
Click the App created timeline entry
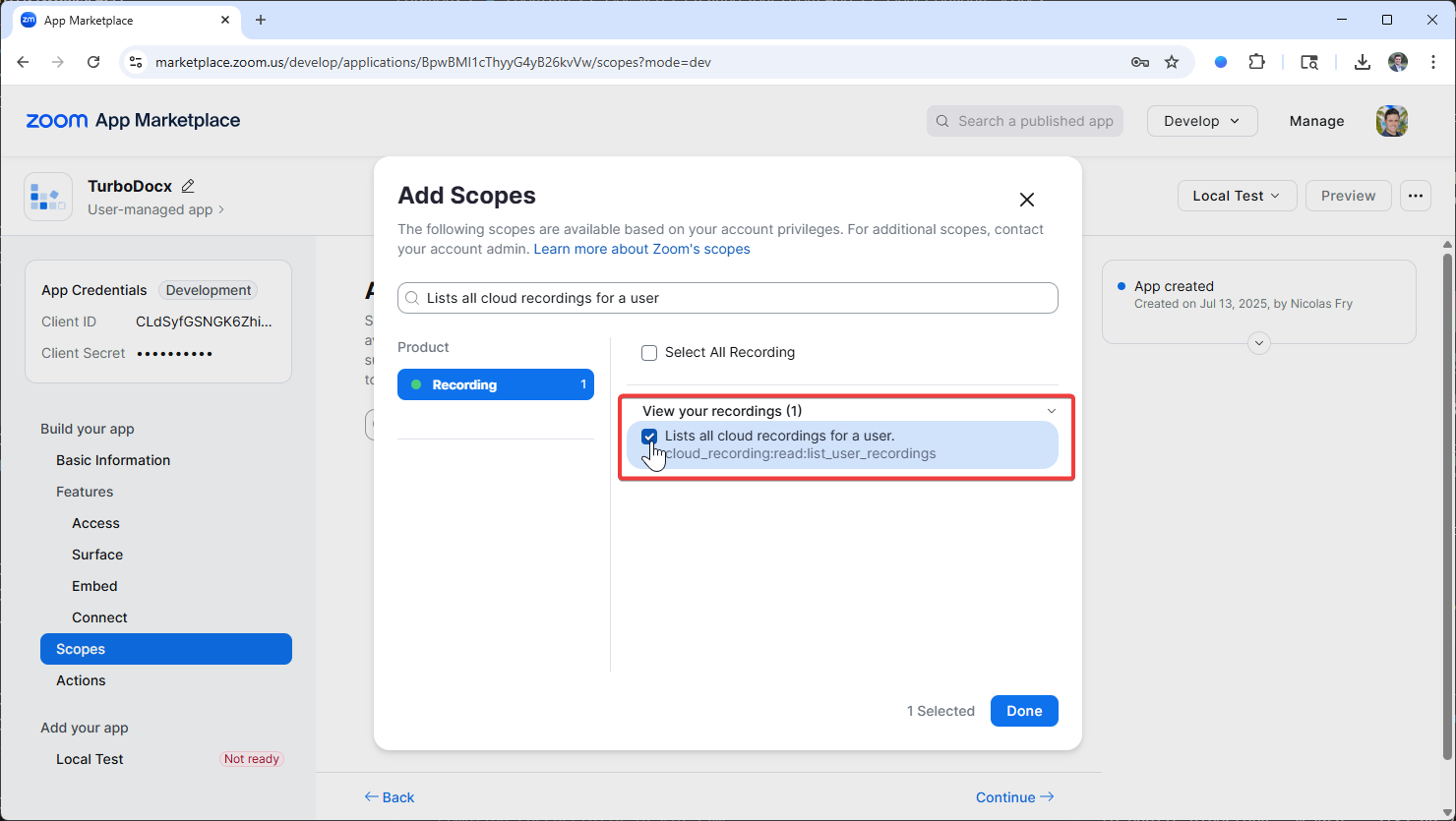(x=1244, y=294)
